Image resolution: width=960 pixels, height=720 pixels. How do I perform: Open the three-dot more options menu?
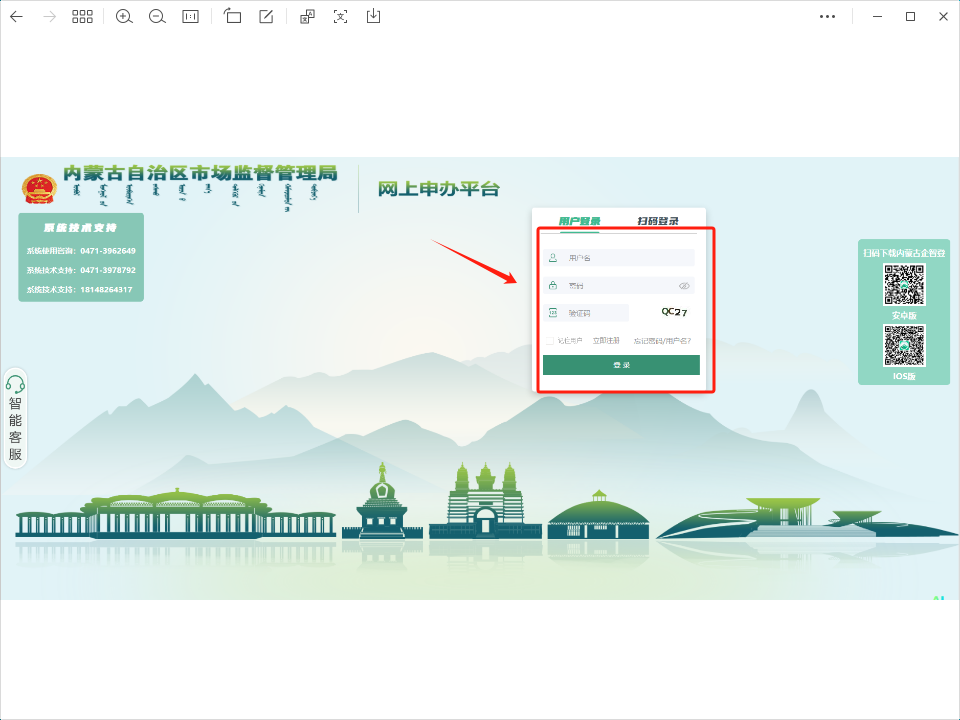click(x=827, y=16)
